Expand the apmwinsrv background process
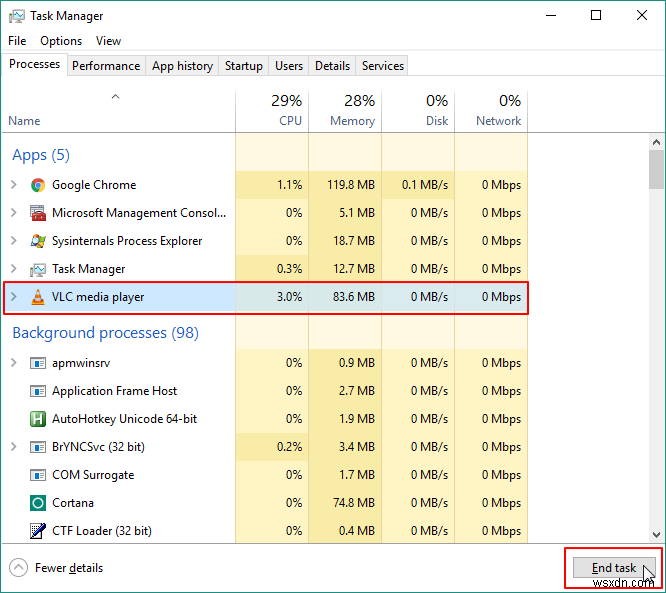 (x=14, y=363)
